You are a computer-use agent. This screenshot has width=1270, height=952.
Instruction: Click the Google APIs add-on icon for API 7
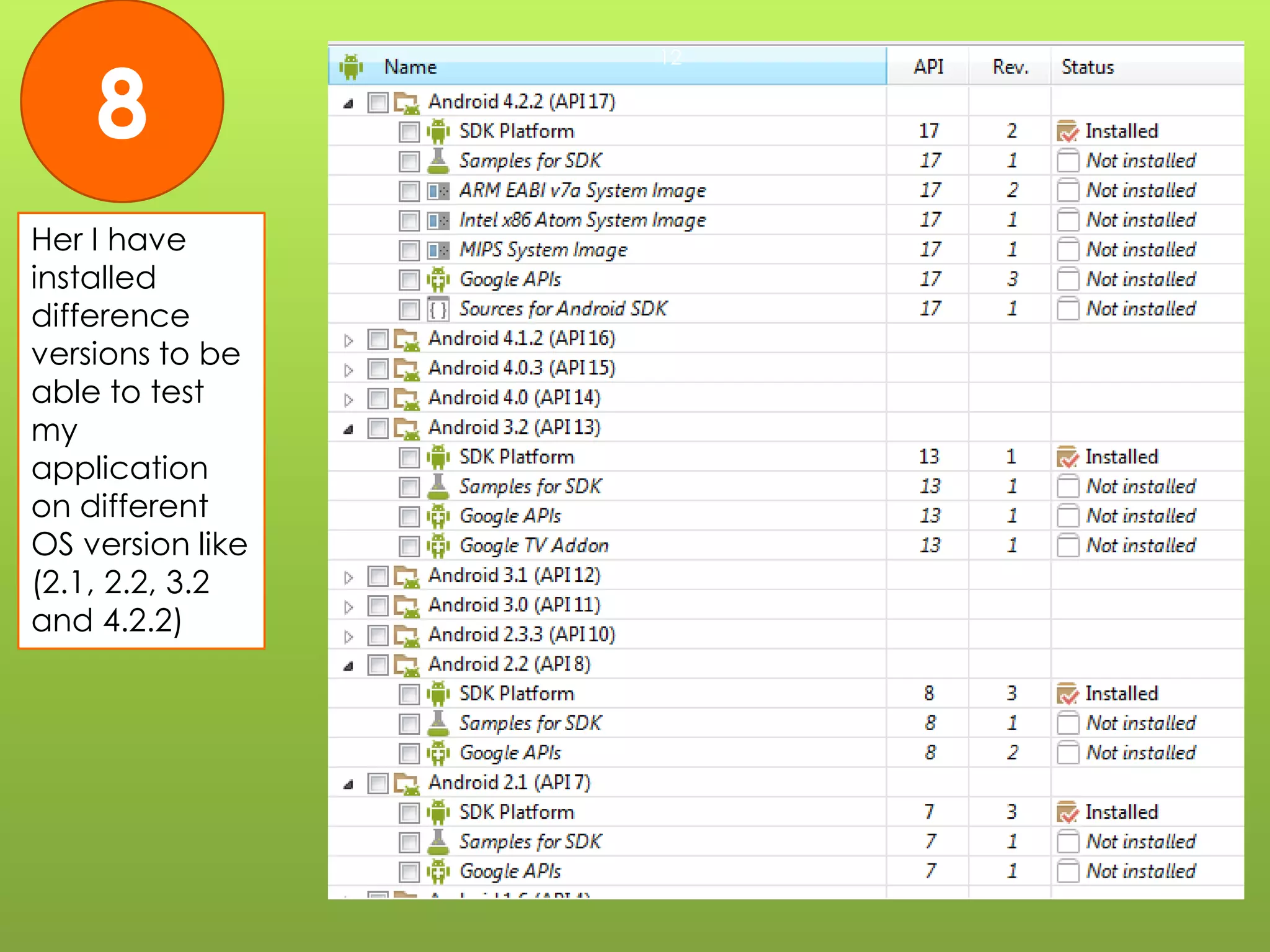[438, 872]
